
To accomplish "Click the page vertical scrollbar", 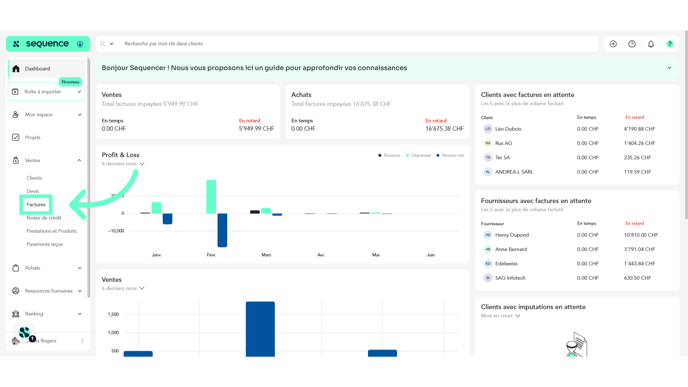I will tap(686, 125).
